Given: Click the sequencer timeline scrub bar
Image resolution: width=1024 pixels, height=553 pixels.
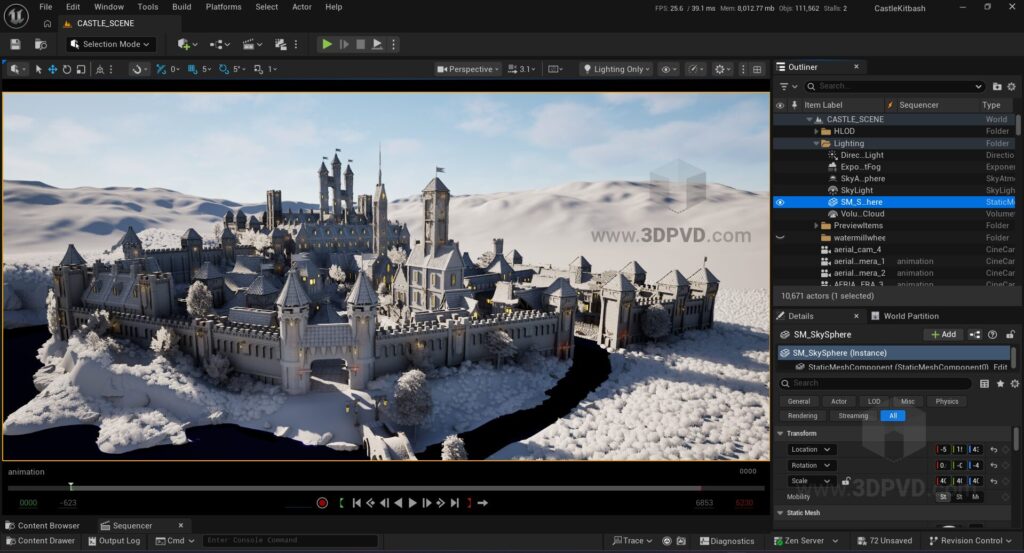Looking at the screenshot, I should [x=380, y=488].
